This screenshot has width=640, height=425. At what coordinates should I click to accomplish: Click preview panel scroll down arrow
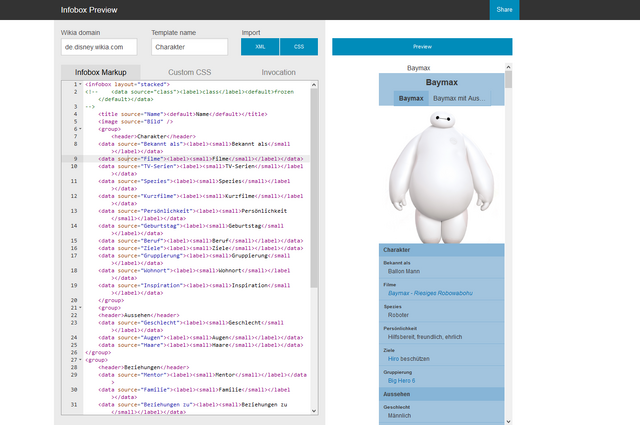pos(508,421)
